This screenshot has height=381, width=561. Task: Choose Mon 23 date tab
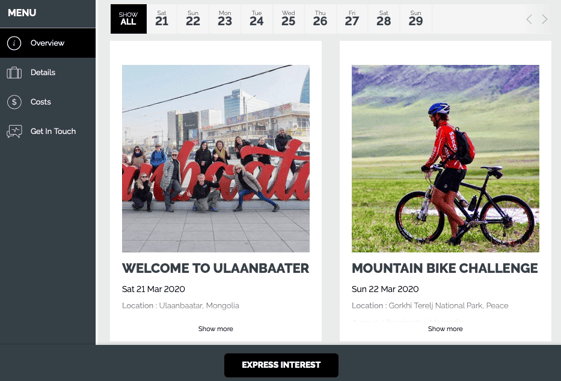[x=225, y=19]
